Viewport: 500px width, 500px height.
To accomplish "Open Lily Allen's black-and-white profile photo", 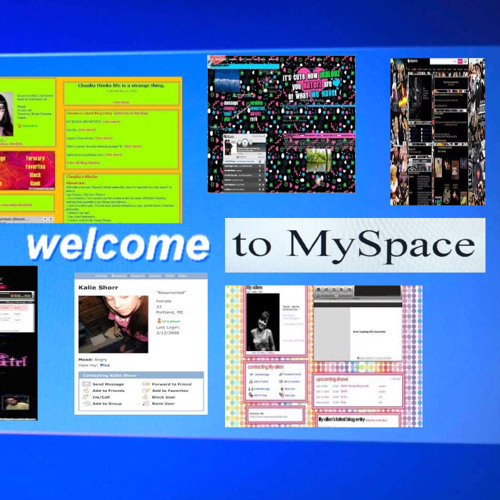I will tap(263, 322).
